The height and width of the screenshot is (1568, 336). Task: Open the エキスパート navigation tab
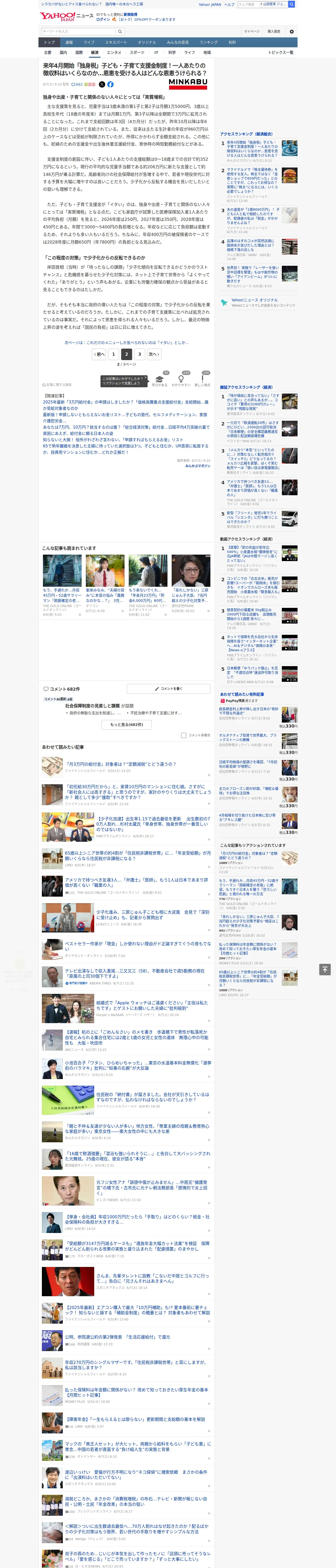(x=116, y=43)
